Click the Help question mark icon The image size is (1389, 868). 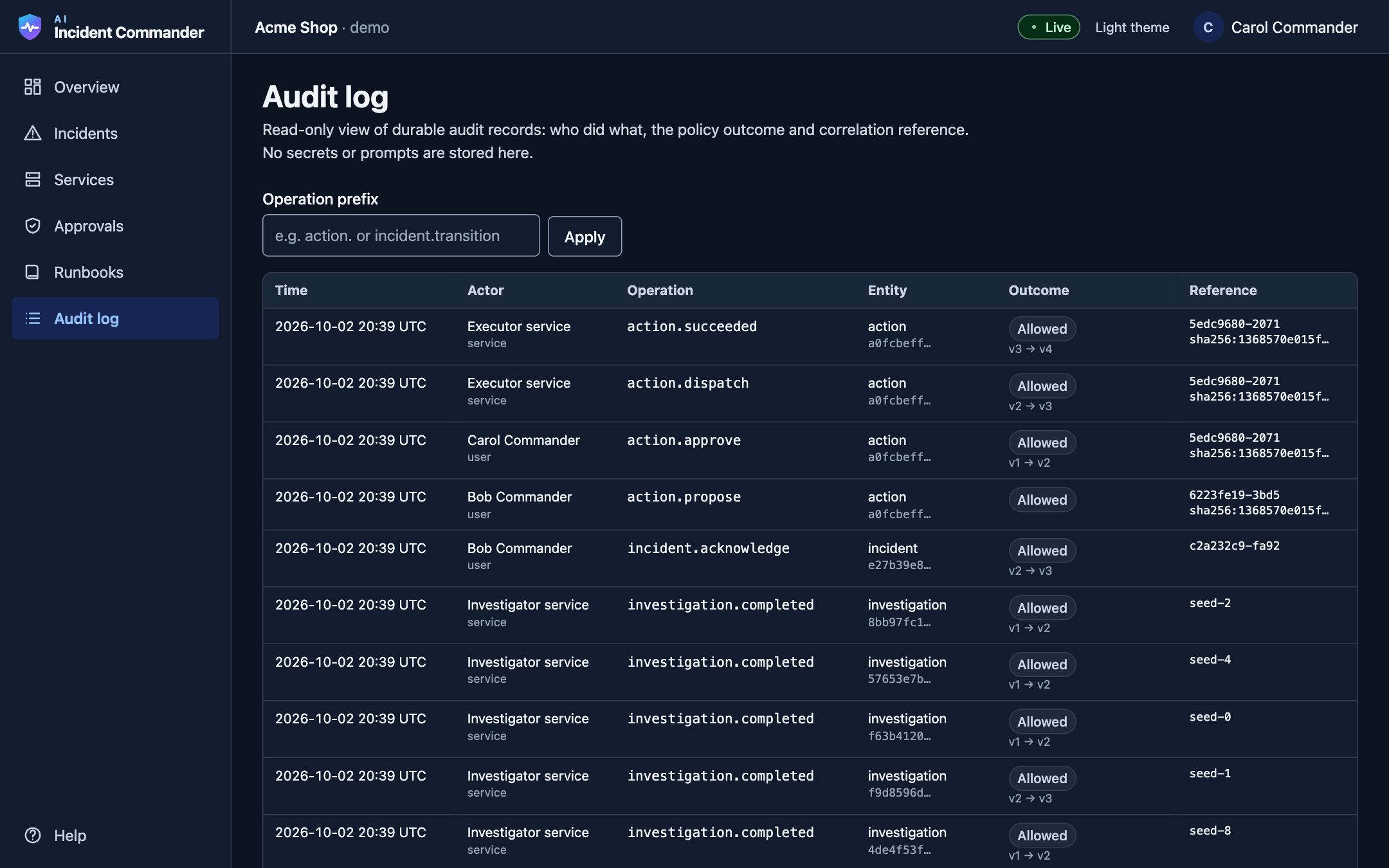(33, 835)
